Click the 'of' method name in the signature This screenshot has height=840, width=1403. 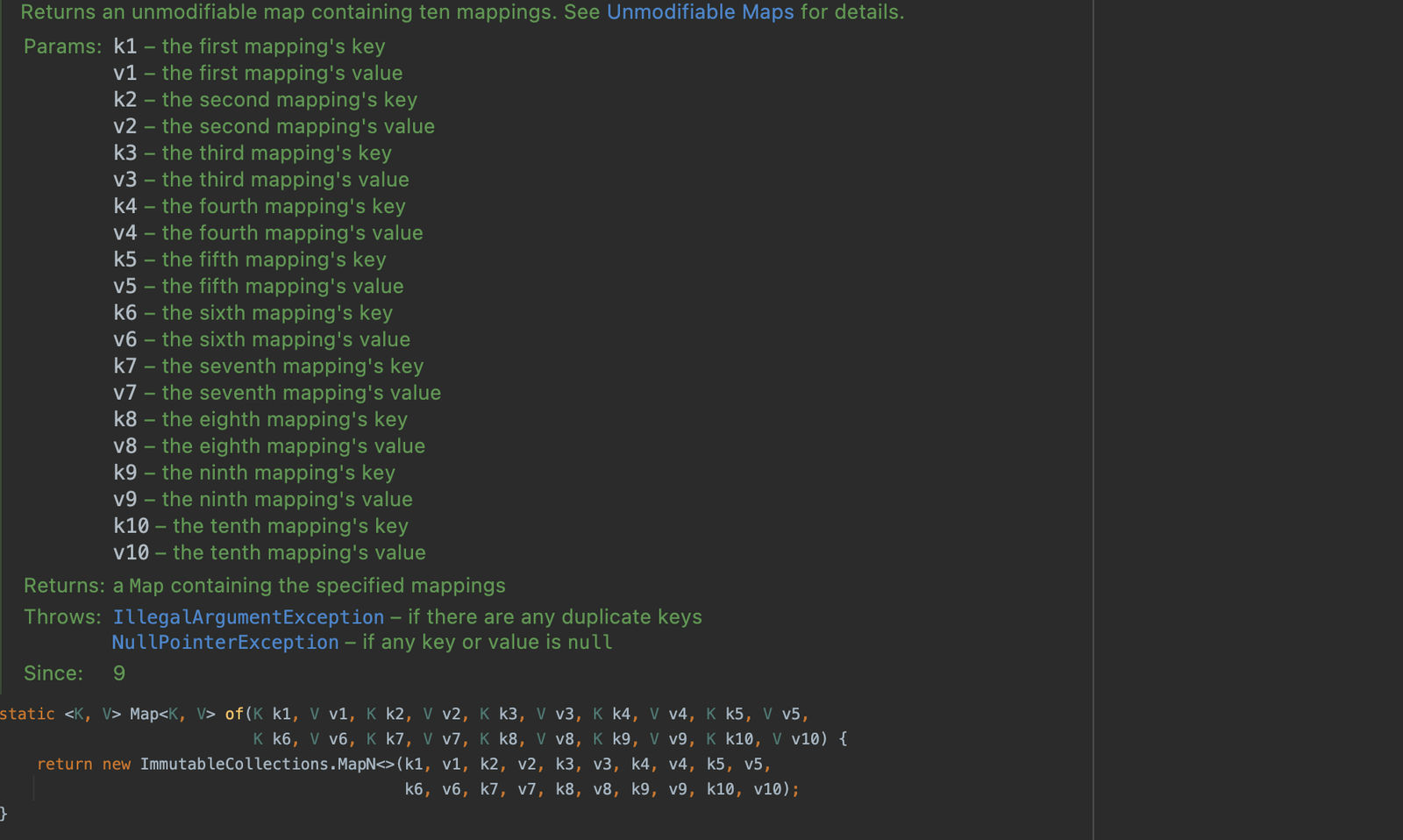coord(234,714)
